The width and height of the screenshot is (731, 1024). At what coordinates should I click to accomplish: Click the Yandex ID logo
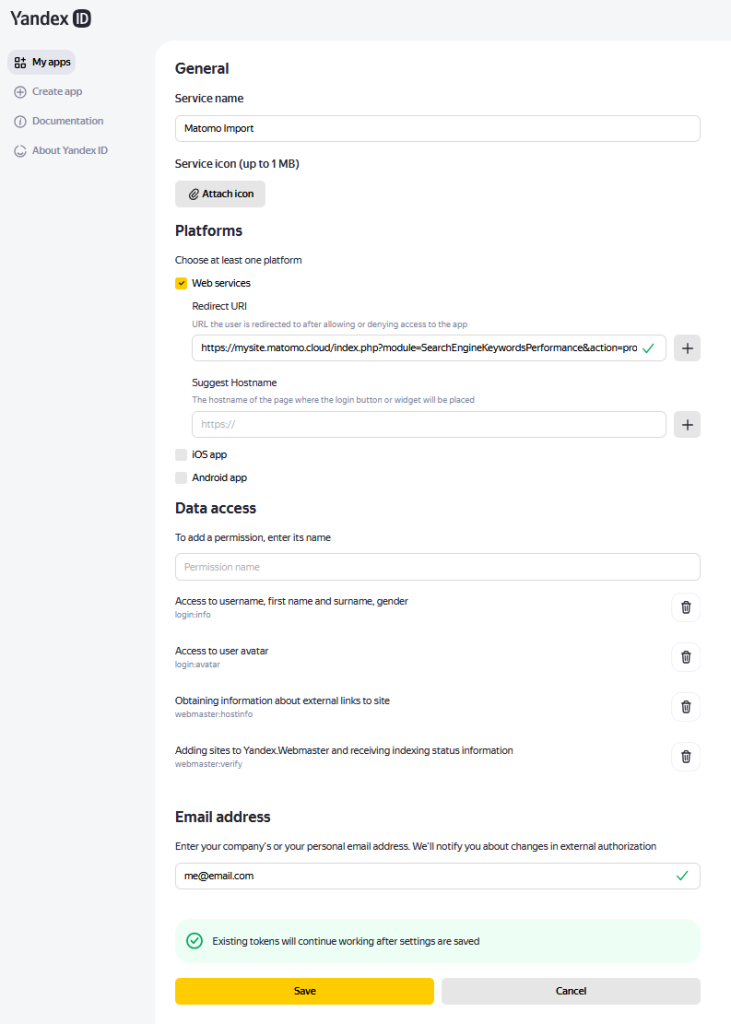pos(49,18)
